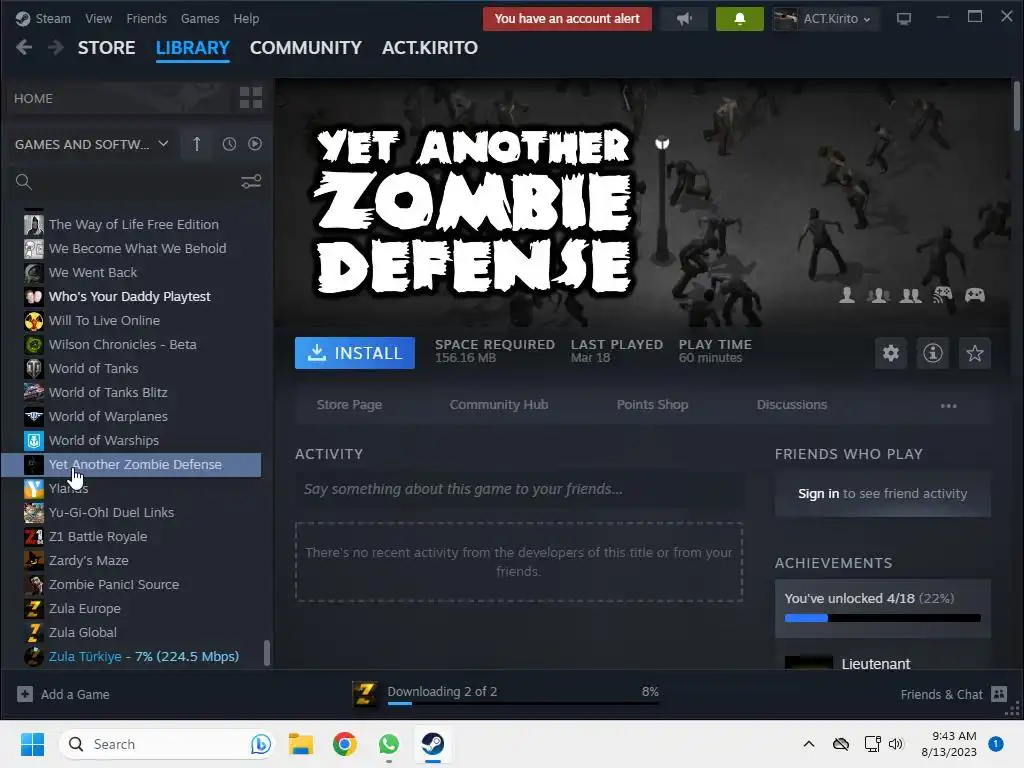Toggle the recent activity clock filter
Screen dimensions: 1024x768
pos(229,144)
